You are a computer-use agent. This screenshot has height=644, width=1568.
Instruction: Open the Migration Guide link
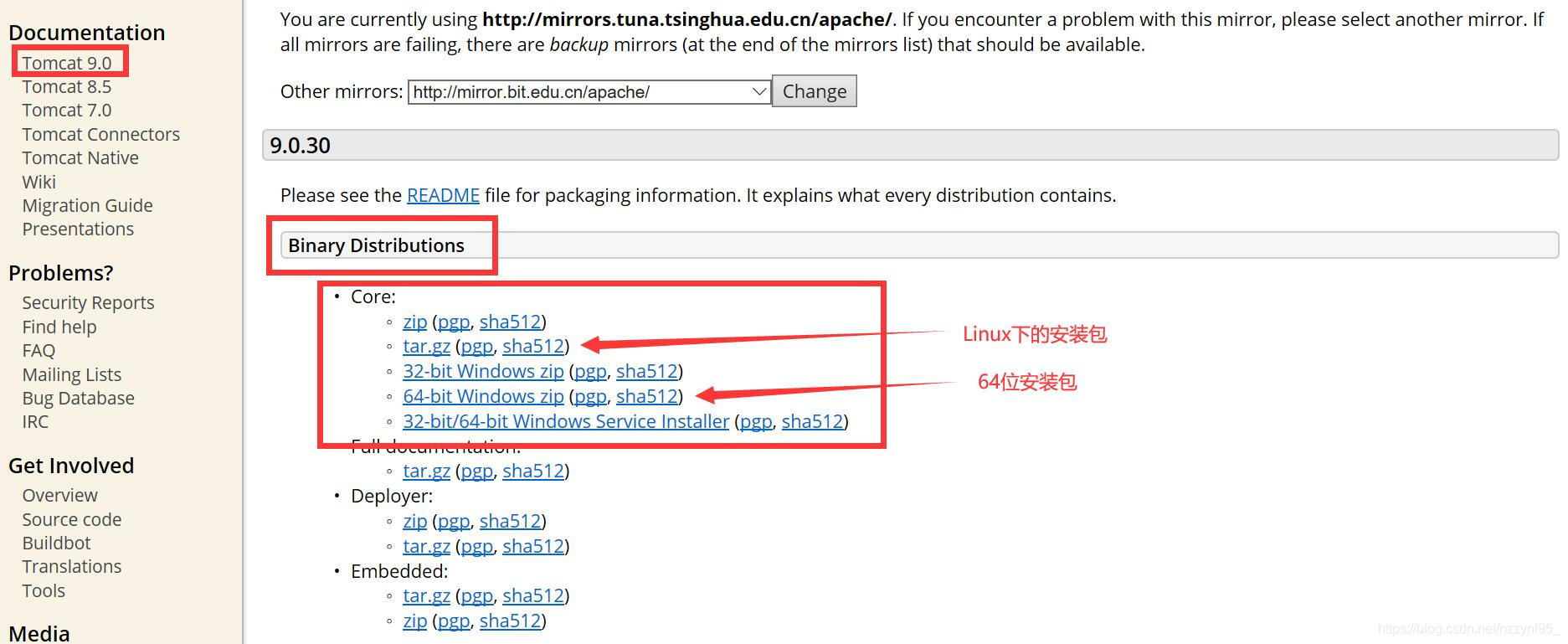[87, 205]
